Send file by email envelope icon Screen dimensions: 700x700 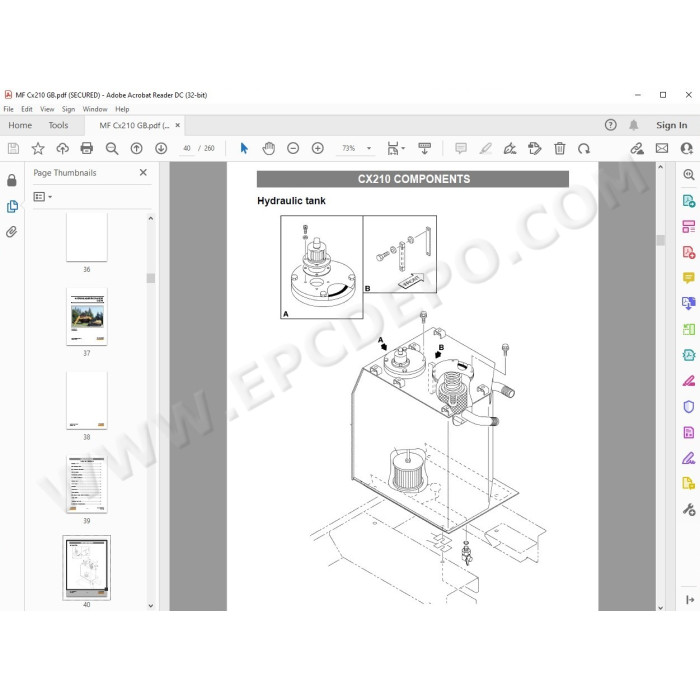tap(662, 148)
